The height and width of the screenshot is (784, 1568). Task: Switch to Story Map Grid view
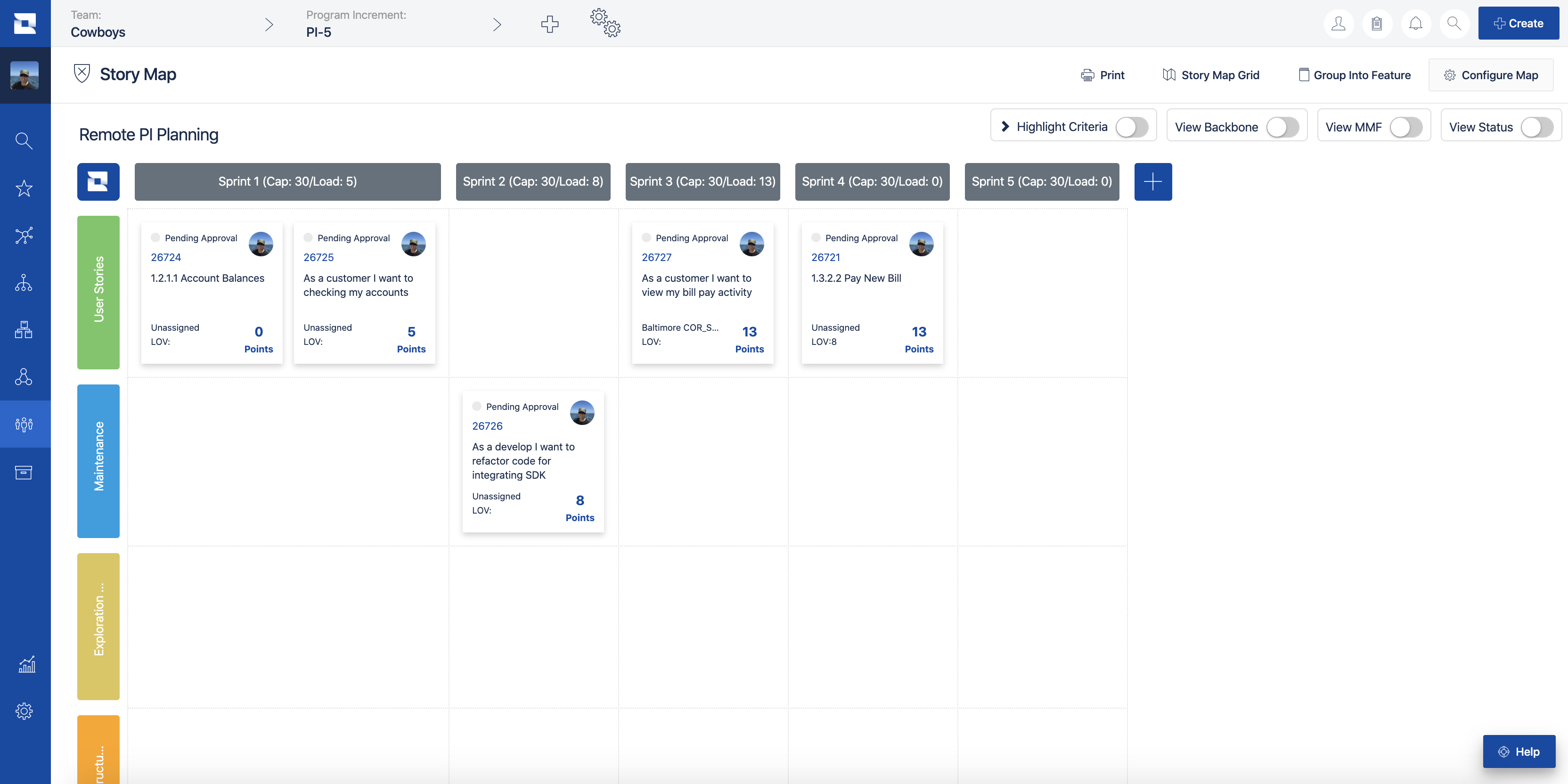(x=1211, y=74)
